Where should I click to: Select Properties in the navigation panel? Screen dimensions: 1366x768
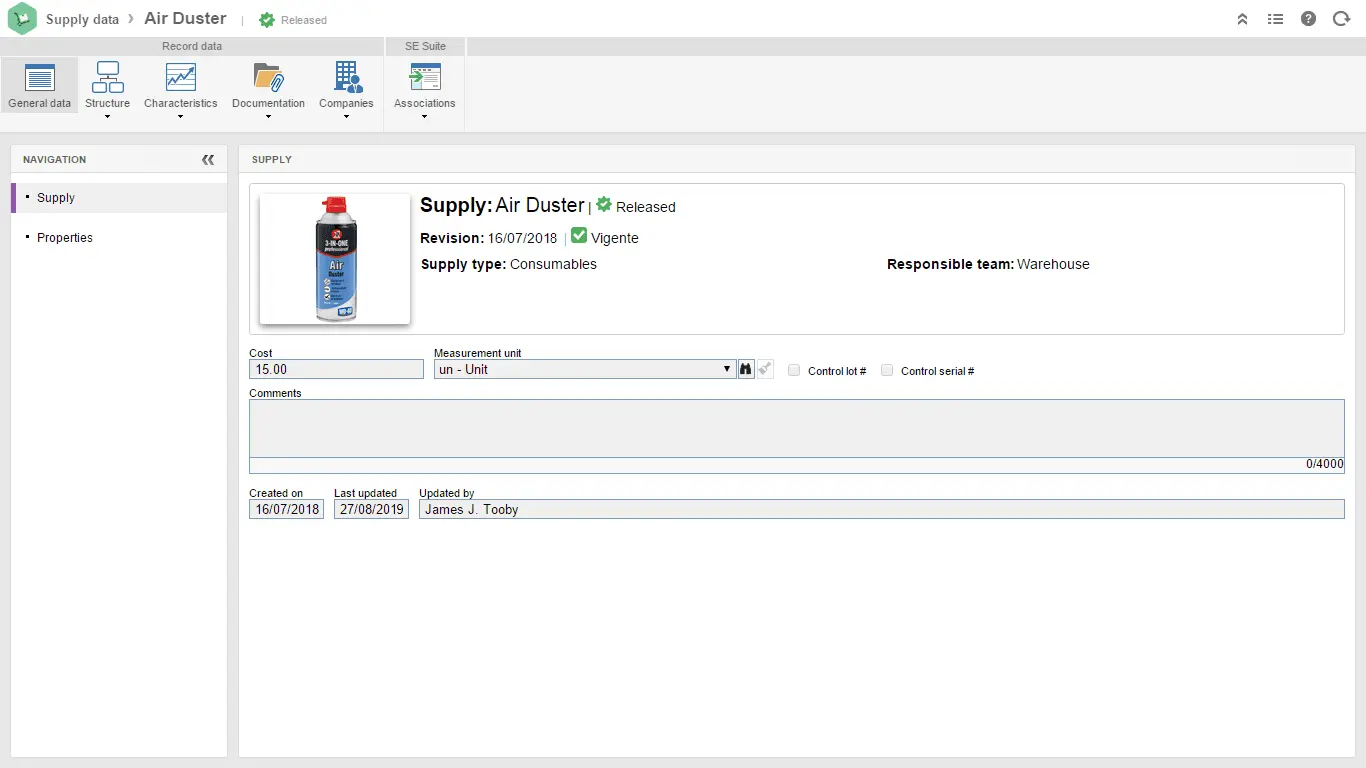pyautogui.click(x=65, y=238)
